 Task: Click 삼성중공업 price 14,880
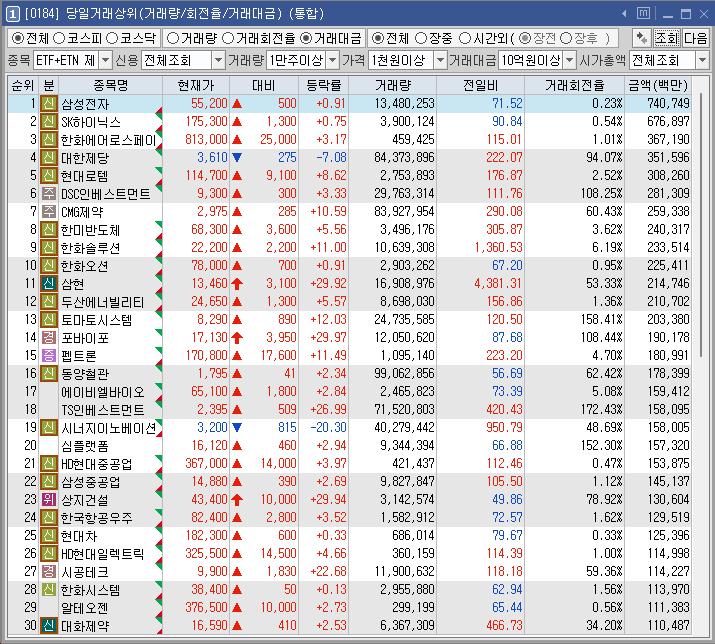(209, 482)
